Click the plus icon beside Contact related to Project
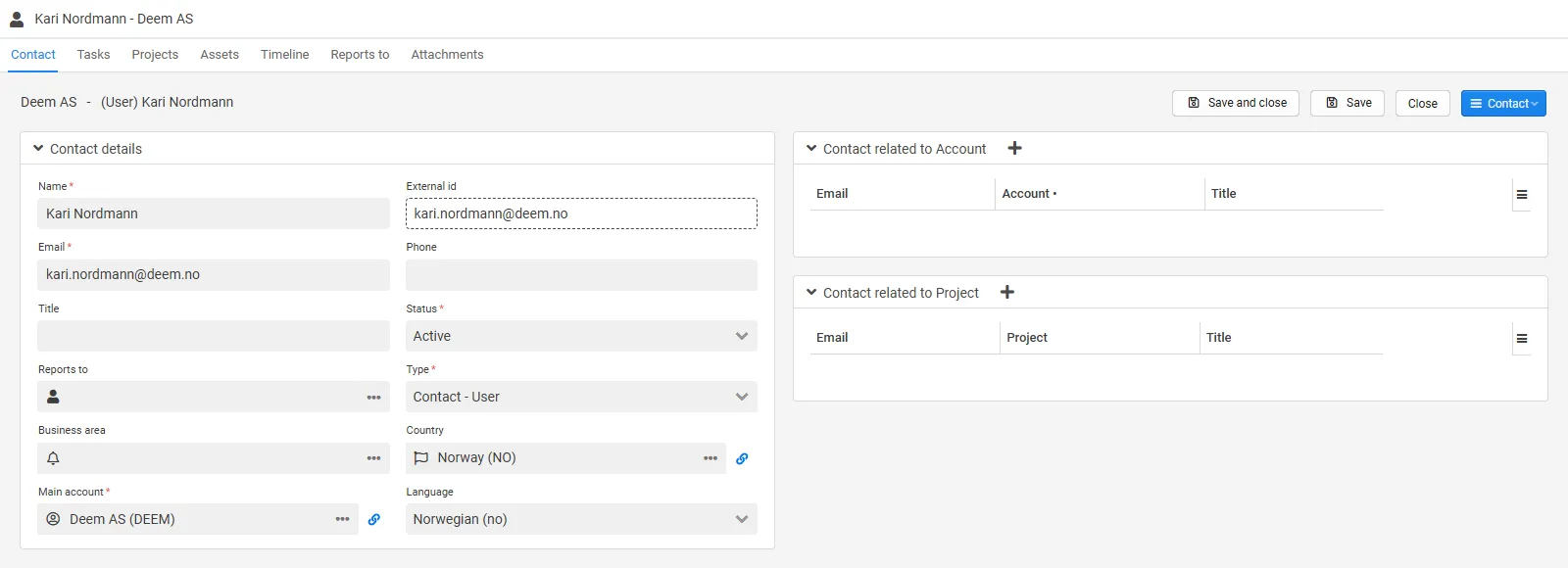The image size is (1568, 568). pos(1006,292)
